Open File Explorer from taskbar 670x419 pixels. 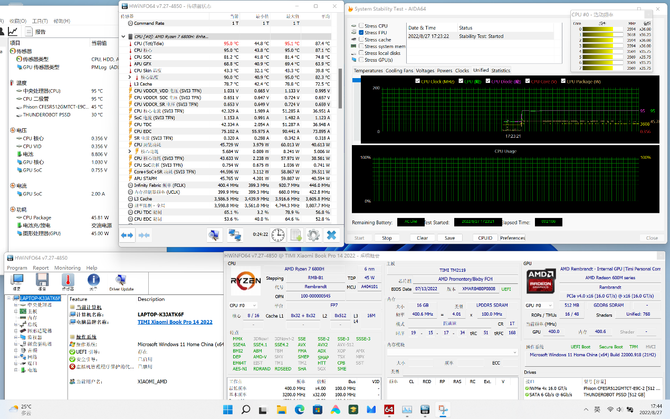pos(281,410)
